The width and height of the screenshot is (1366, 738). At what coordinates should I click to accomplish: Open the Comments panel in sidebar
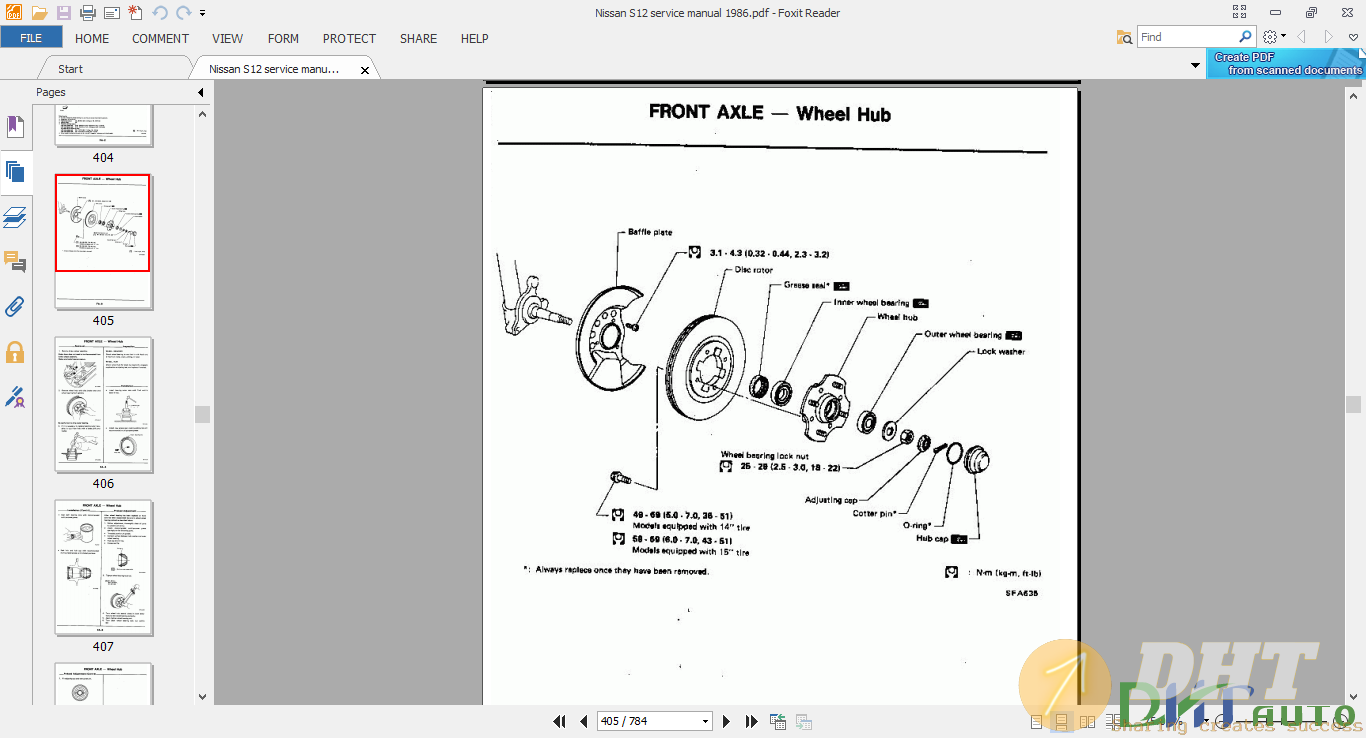[15, 262]
